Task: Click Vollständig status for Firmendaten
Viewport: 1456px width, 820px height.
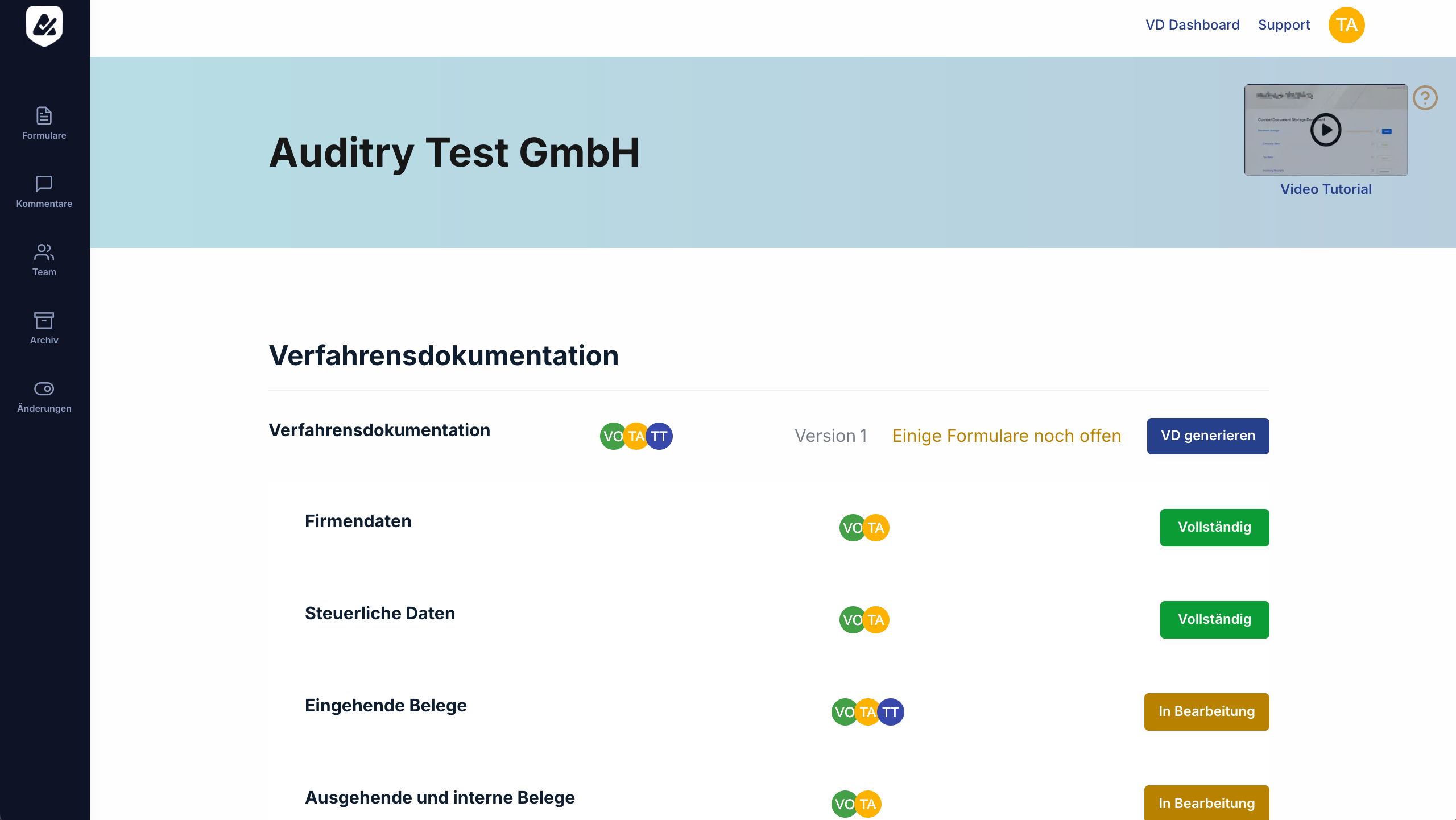Action: [1214, 527]
